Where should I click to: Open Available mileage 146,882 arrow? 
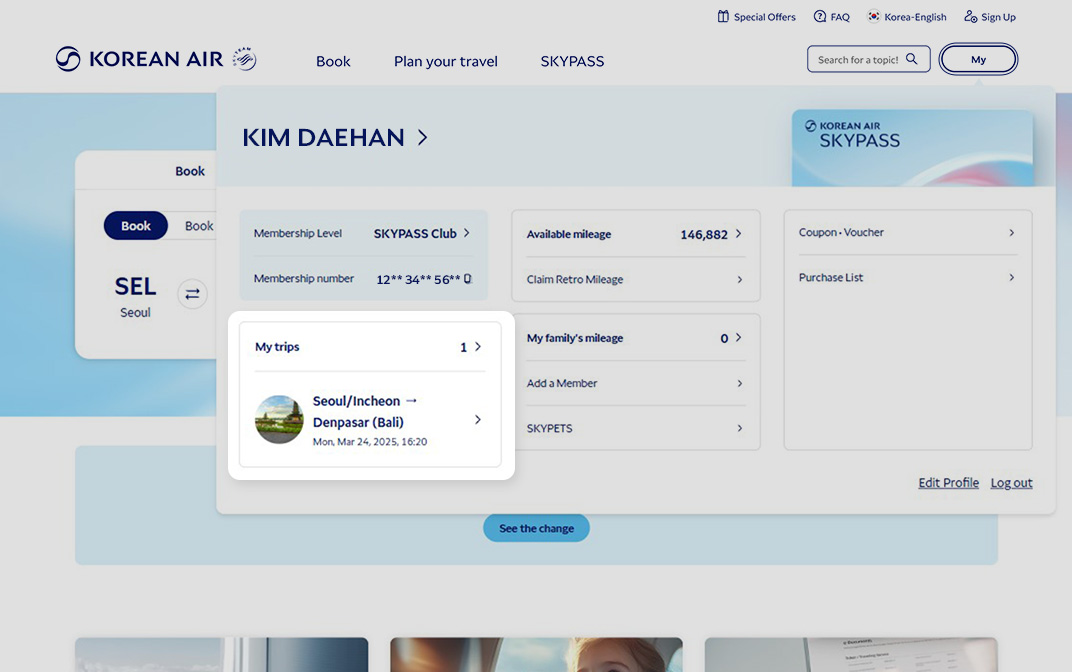[738, 234]
